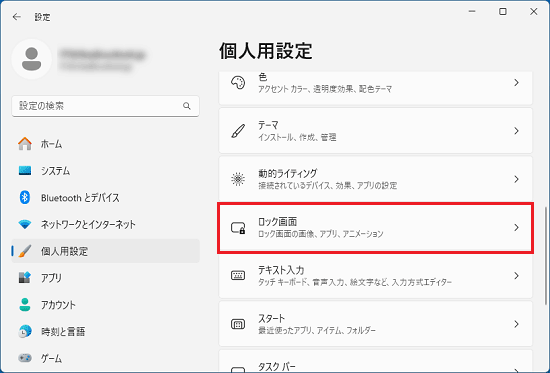Minimize the Settings window

(472, 12)
